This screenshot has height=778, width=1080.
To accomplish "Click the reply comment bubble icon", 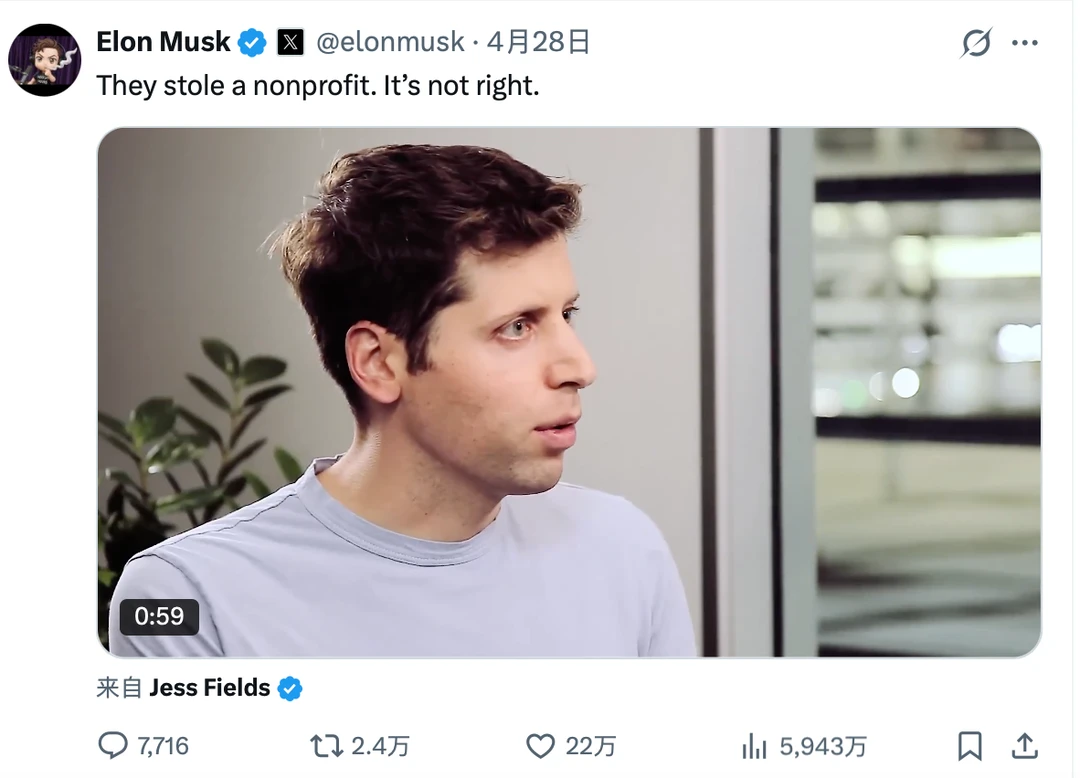I will coord(113,746).
